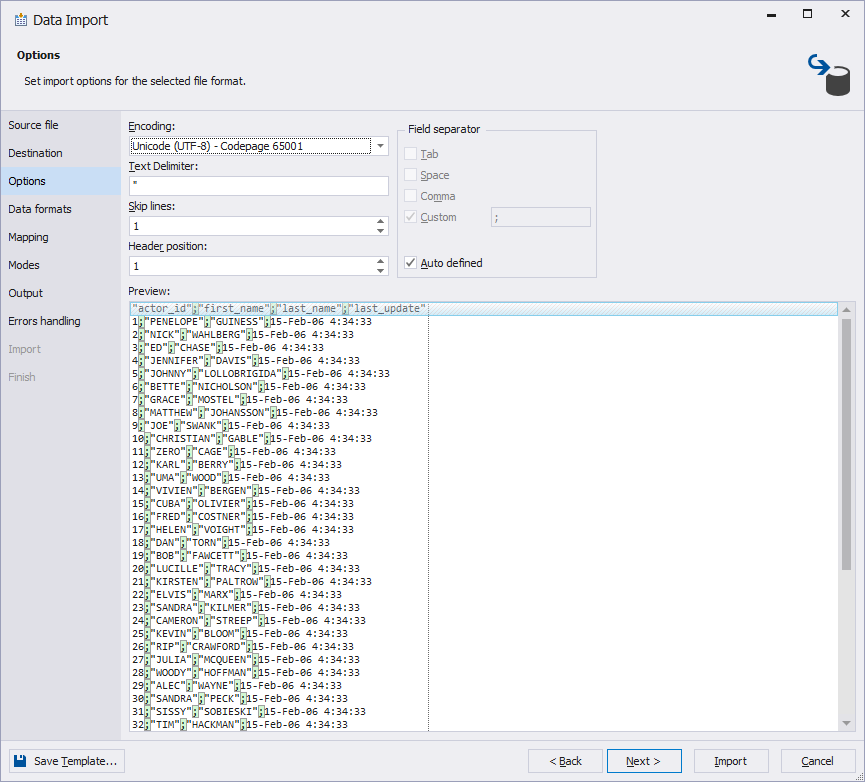Go to the Source file step

34,125
